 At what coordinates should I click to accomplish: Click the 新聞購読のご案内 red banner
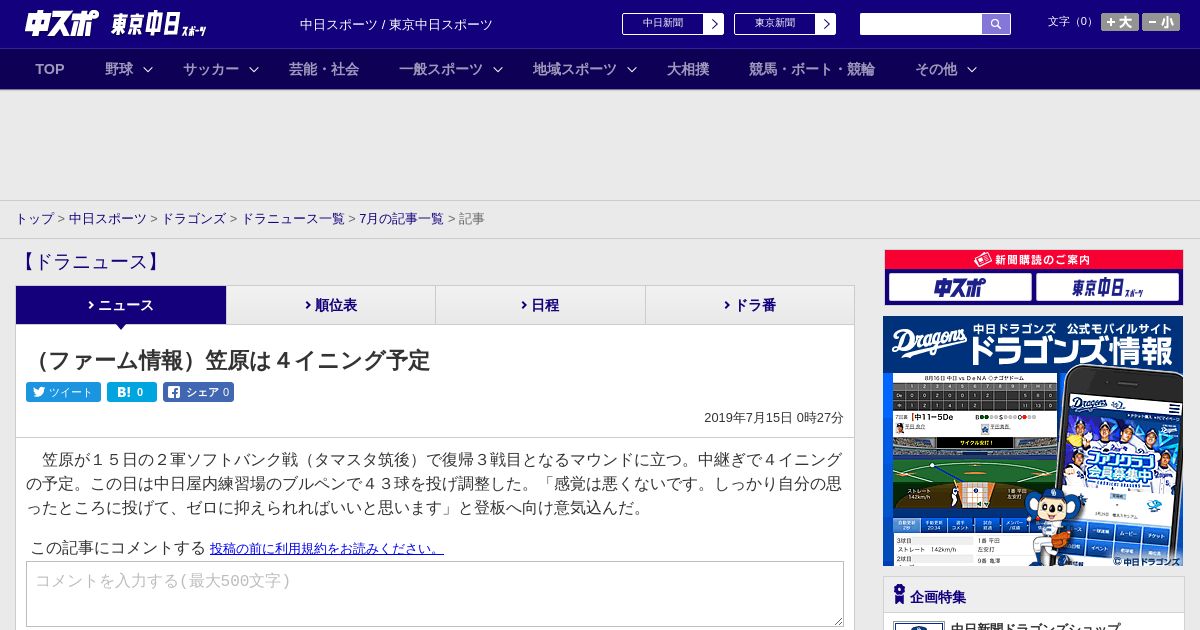(1034, 259)
